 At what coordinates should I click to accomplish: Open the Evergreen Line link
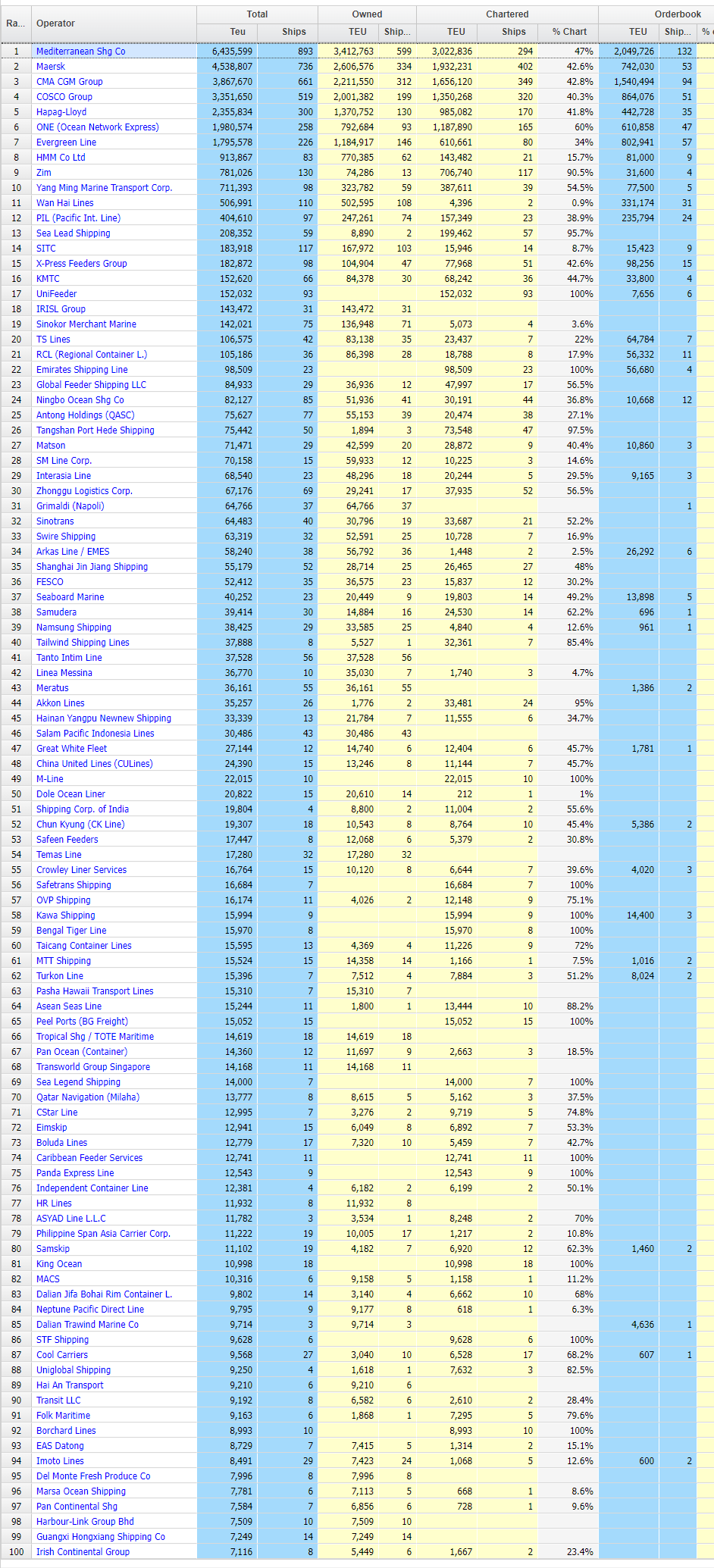coord(67,142)
